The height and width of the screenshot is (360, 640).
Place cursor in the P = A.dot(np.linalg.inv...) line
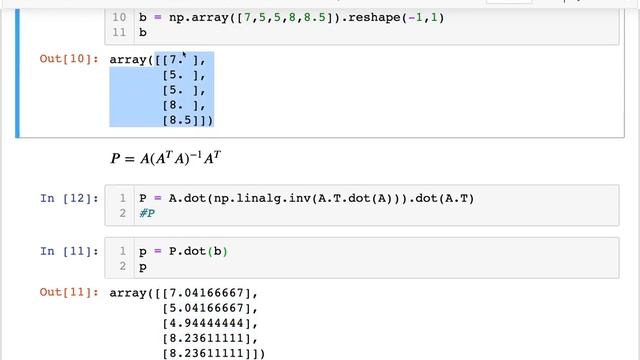pyautogui.click(x=307, y=198)
